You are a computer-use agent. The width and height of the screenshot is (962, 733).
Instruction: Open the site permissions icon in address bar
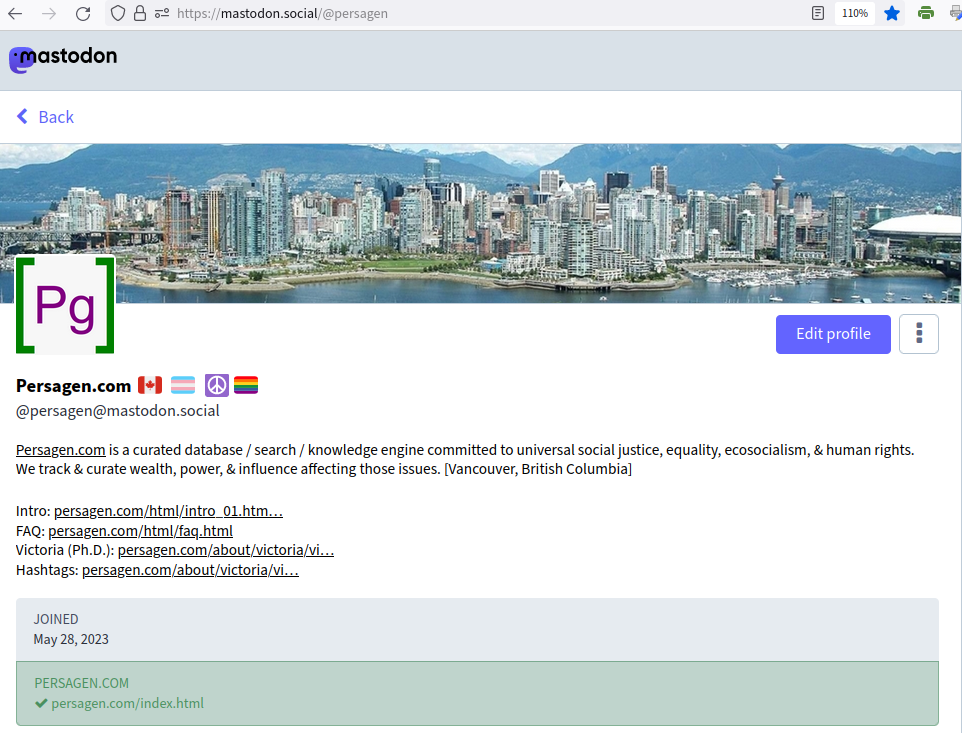pyautogui.click(x=162, y=13)
